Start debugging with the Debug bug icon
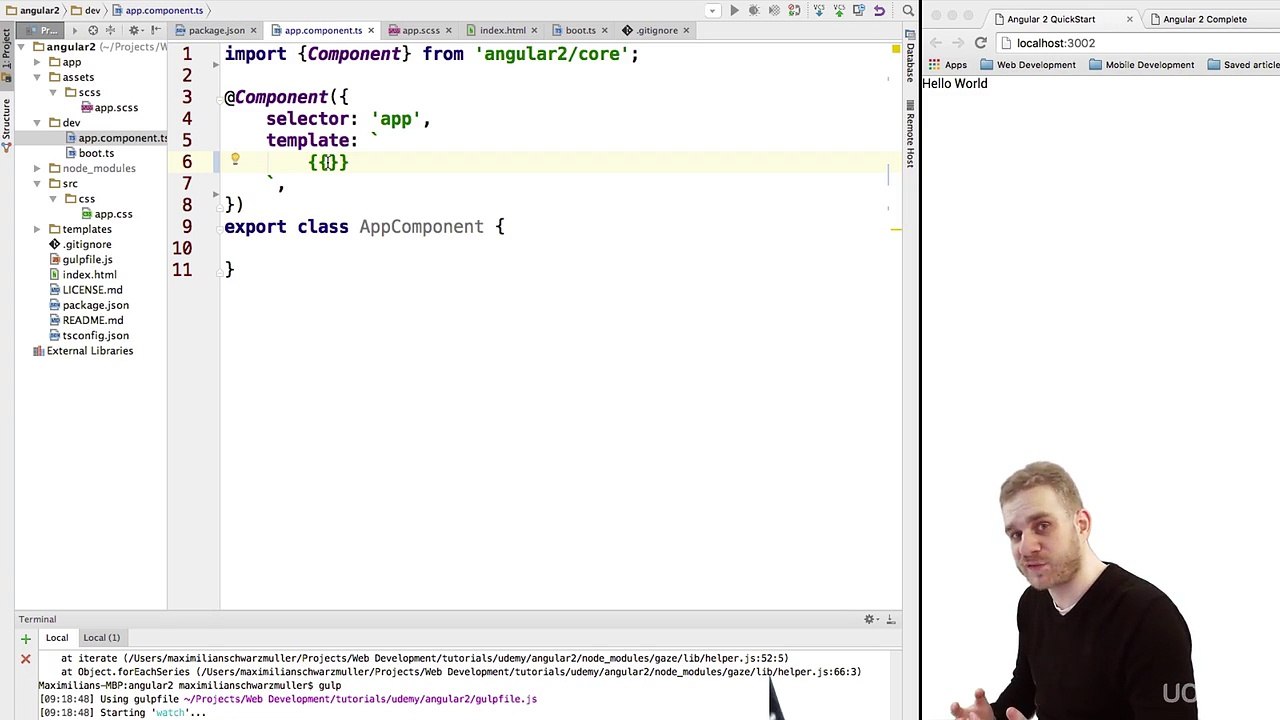This screenshot has height=720, width=1280. pyautogui.click(x=754, y=10)
